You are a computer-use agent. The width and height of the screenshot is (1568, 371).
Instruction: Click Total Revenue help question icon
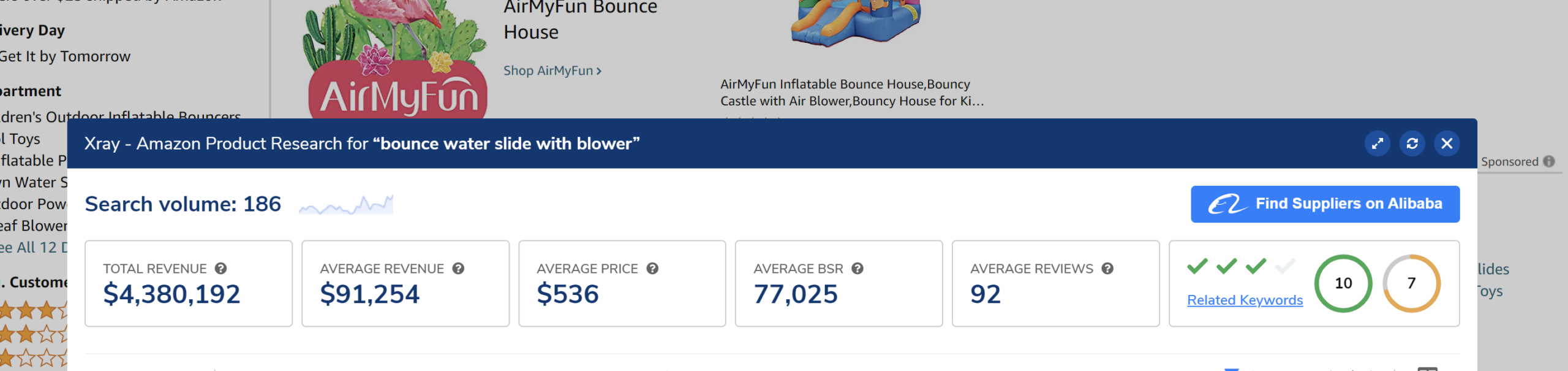pos(221,269)
